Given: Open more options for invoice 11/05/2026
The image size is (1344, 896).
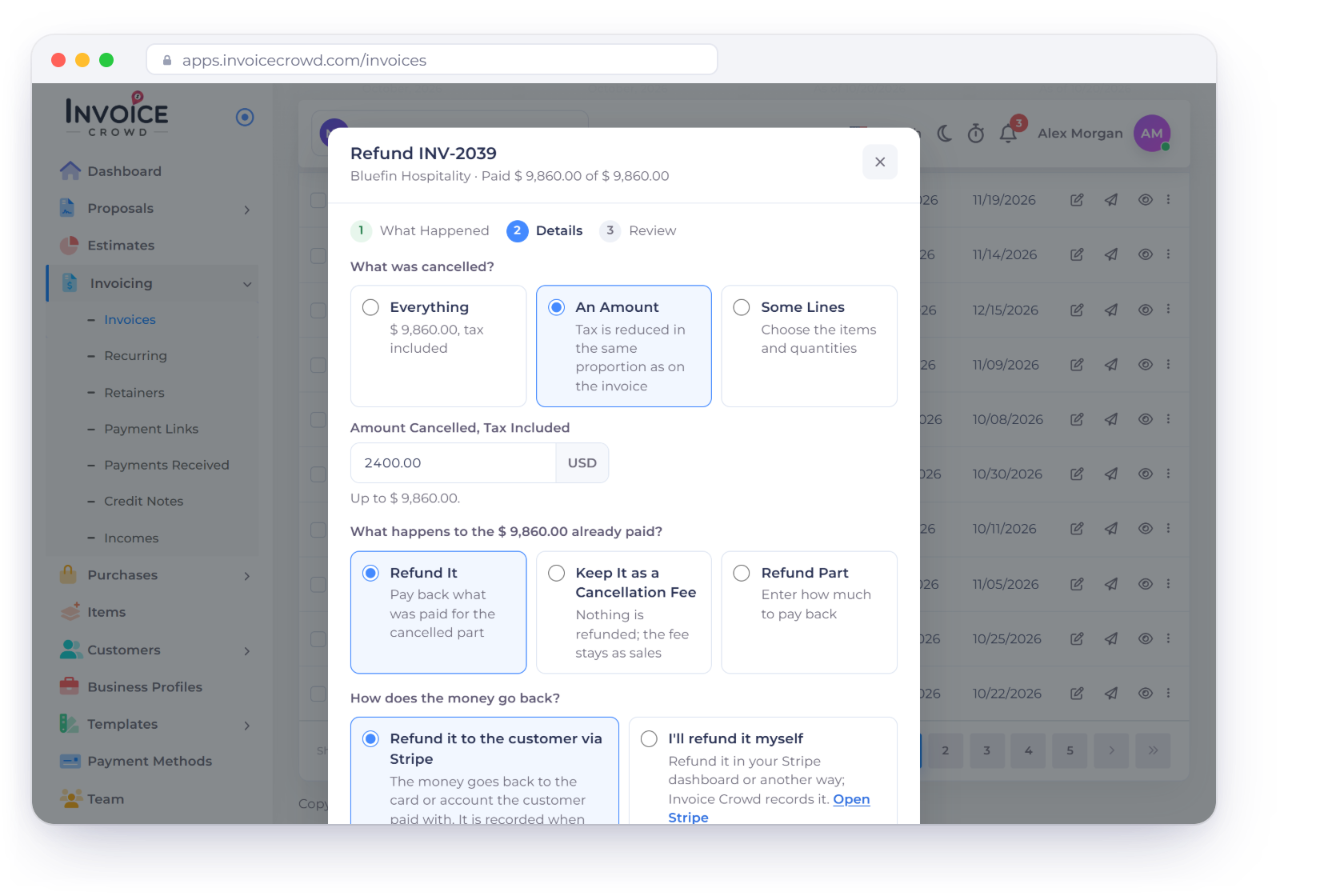Looking at the screenshot, I should [x=1168, y=584].
